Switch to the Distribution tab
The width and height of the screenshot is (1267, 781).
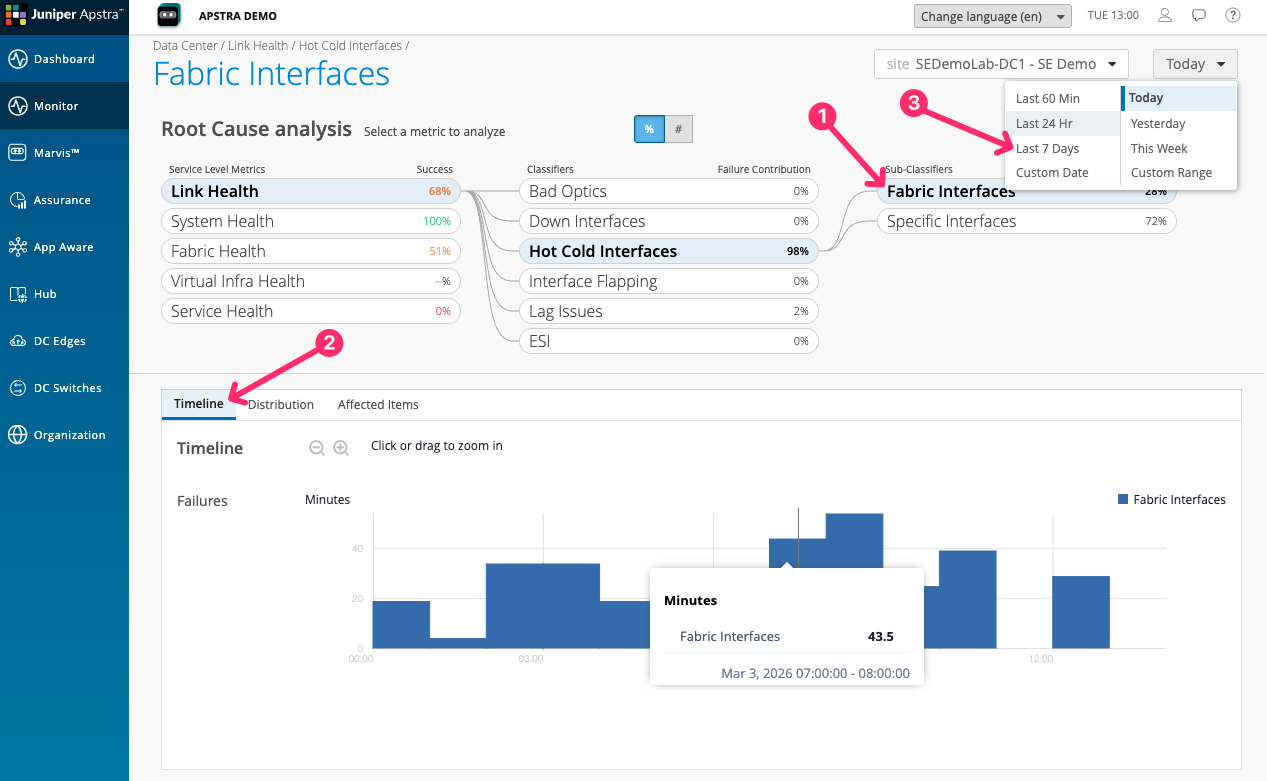280,404
